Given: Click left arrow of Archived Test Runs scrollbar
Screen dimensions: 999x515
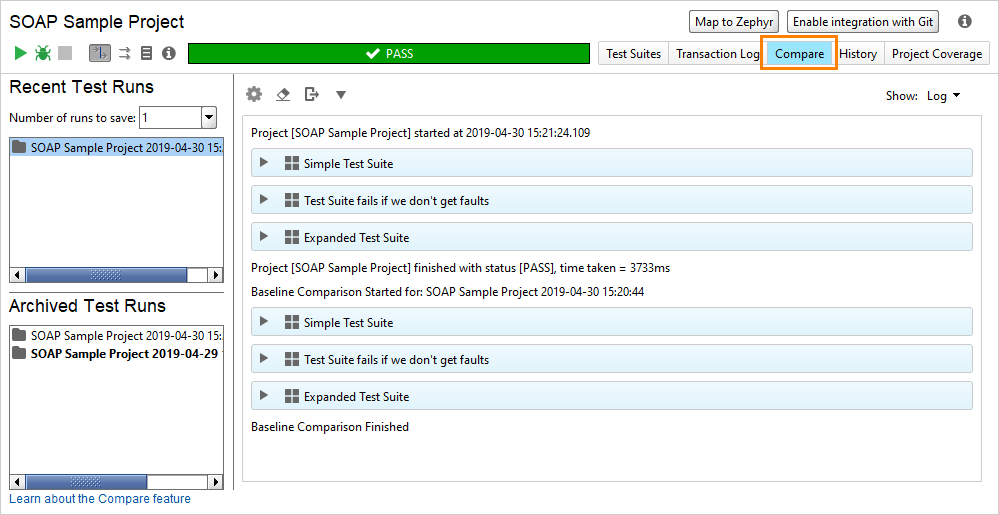Looking at the screenshot, I should point(18,482).
